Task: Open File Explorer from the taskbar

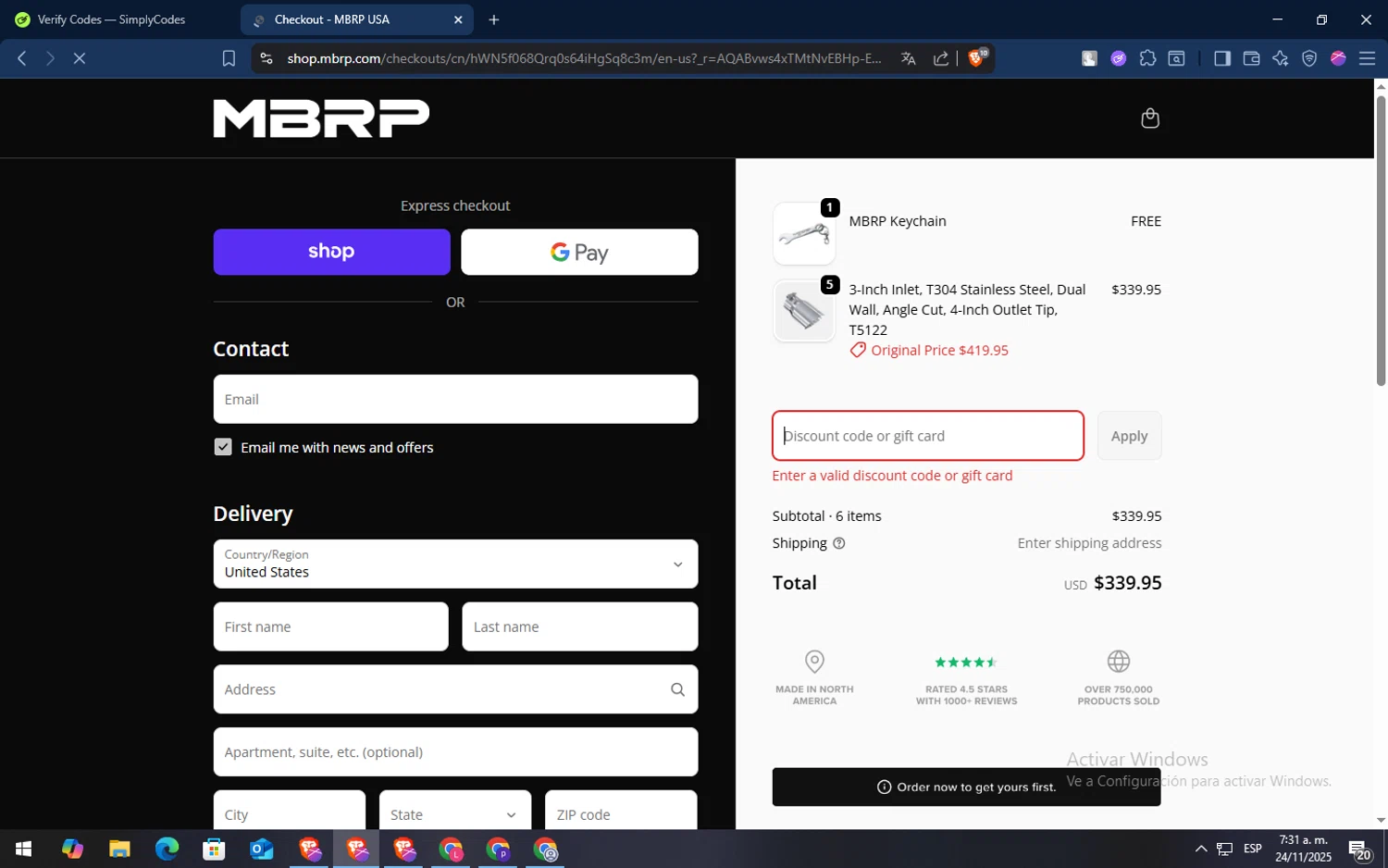Action: [119, 849]
